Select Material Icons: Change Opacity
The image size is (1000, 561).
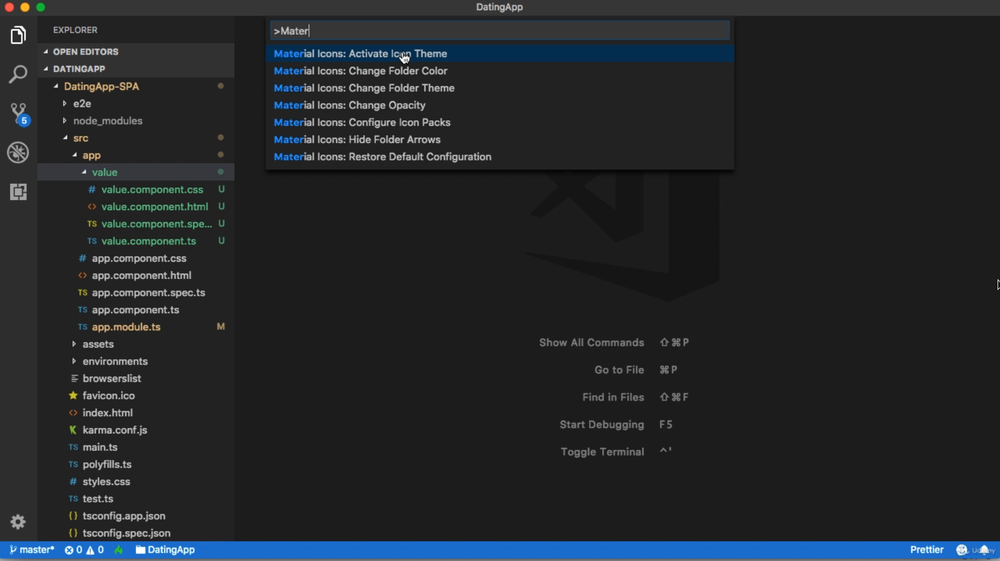tap(499, 105)
